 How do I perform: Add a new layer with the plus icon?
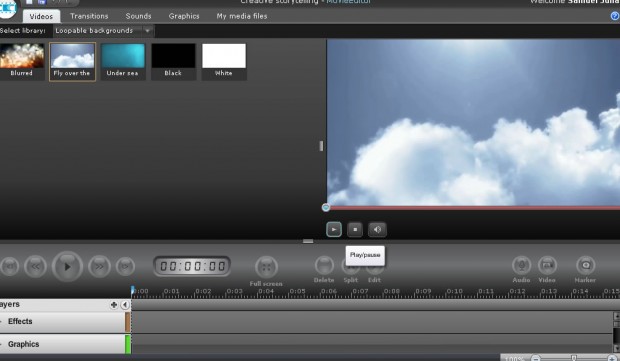[114, 305]
